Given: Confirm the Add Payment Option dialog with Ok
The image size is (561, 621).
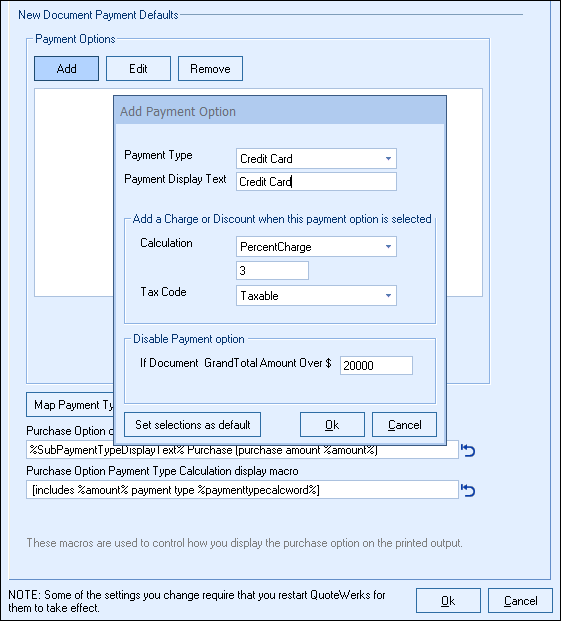Looking at the screenshot, I should (x=332, y=425).
